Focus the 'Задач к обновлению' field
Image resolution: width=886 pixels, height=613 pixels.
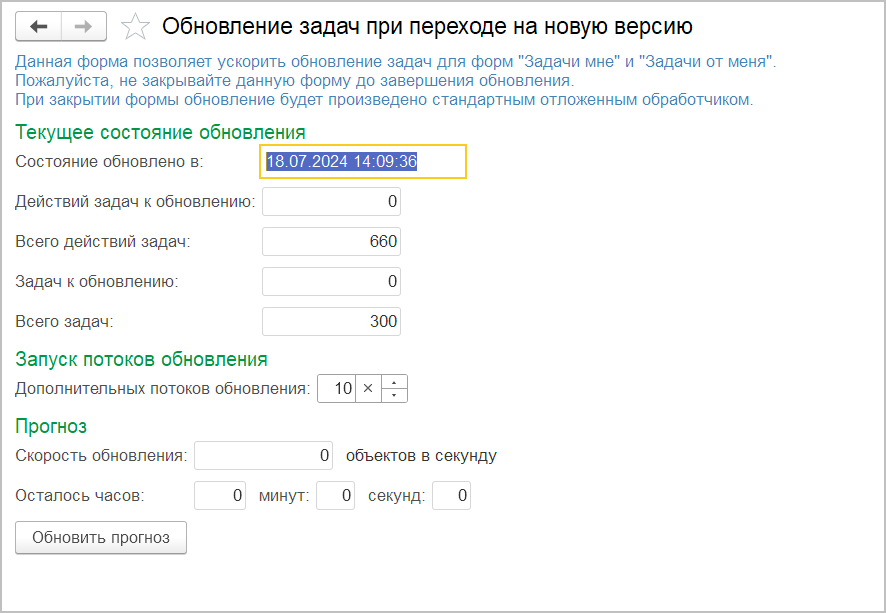pyautogui.click(x=331, y=282)
